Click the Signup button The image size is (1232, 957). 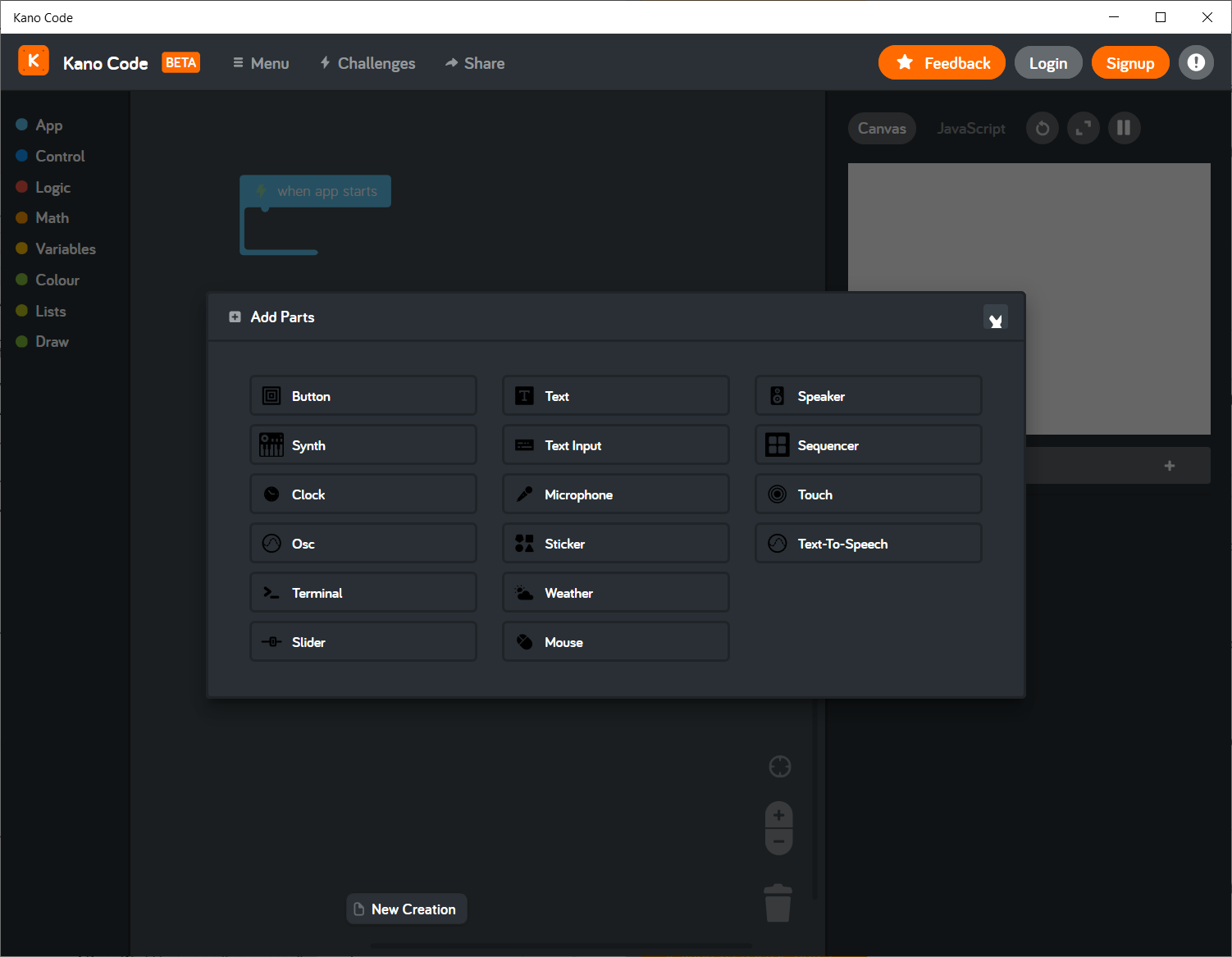coord(1129,62)
